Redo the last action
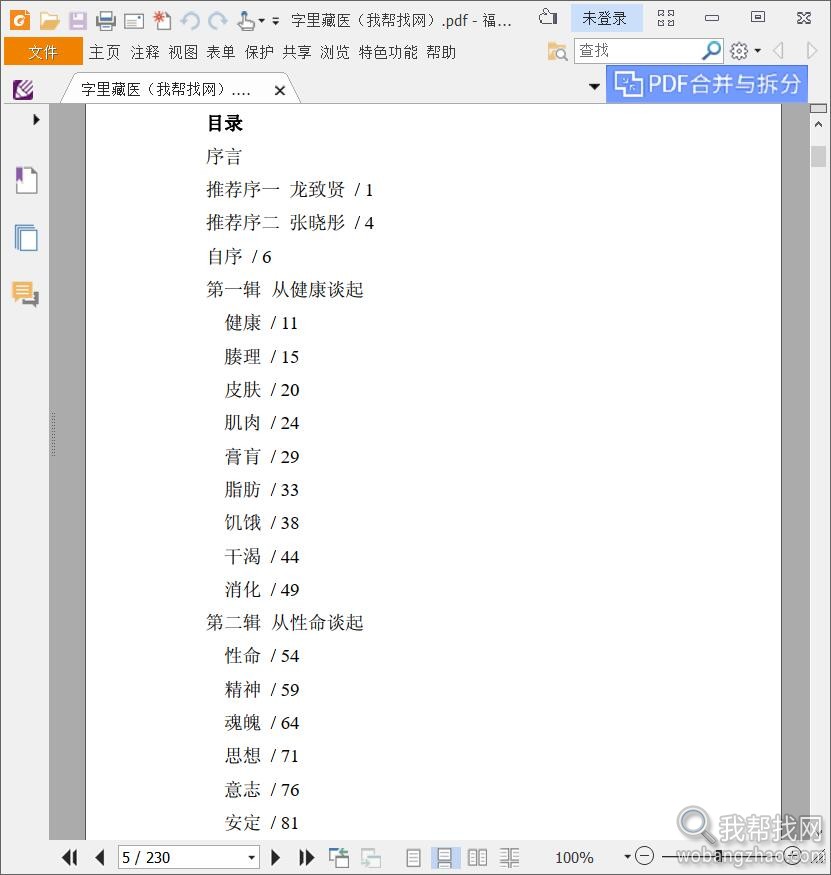The height and width of the screenshot is (875, 831). (218, 21)
